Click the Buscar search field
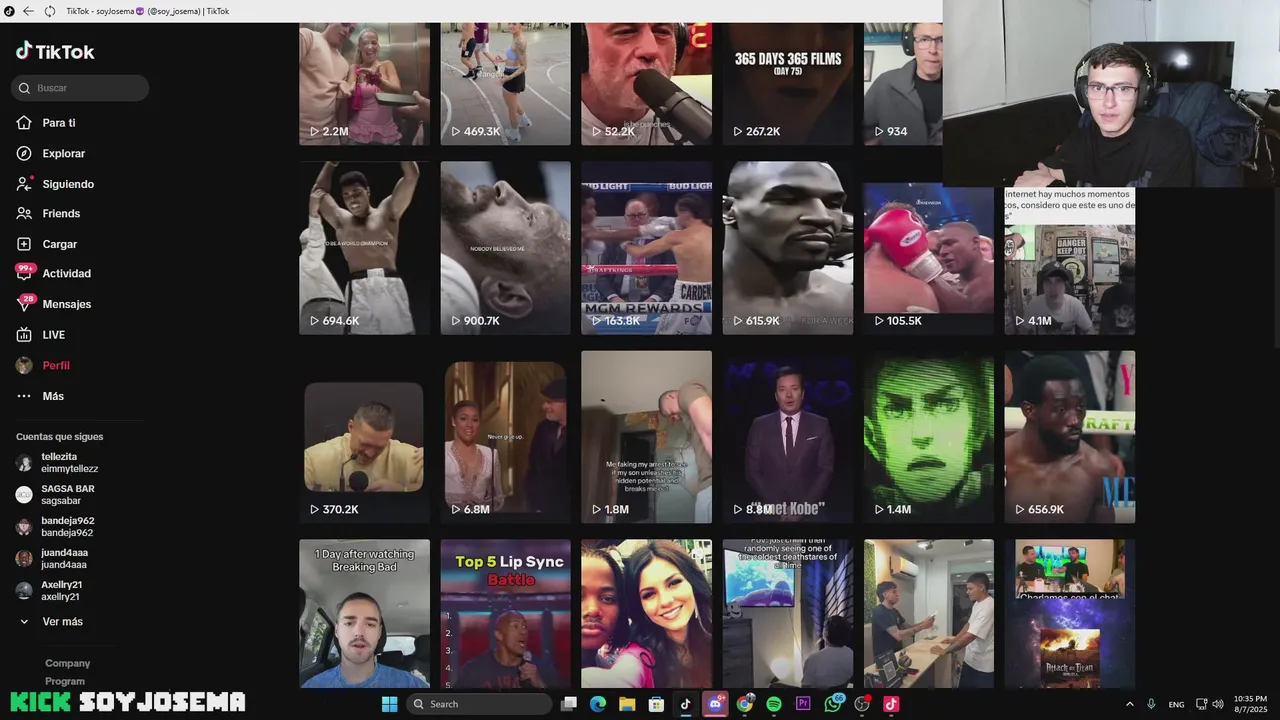The image size is (1280, 720). coord(80,88)
